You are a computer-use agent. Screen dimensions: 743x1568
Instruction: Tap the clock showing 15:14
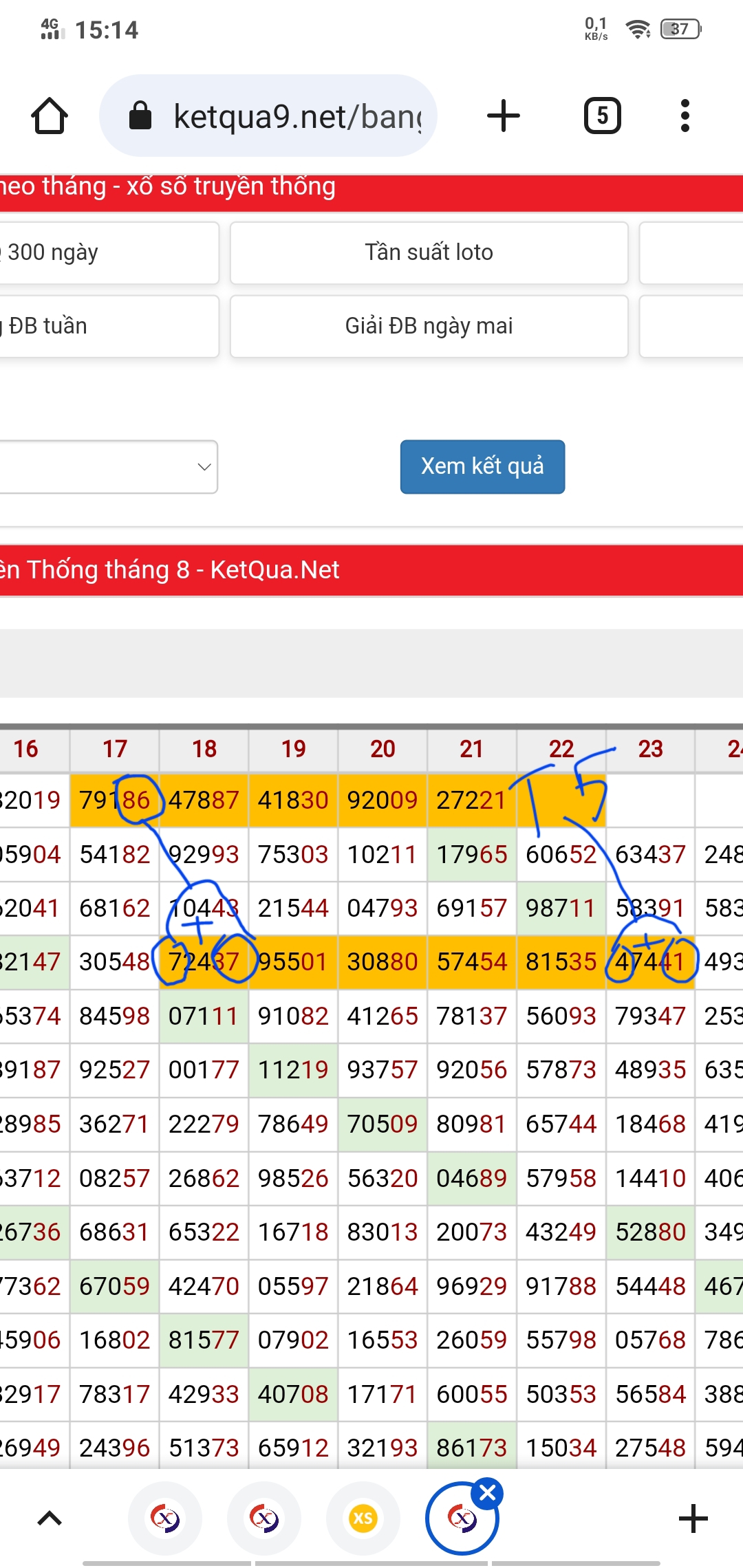(x=107, y=30)
